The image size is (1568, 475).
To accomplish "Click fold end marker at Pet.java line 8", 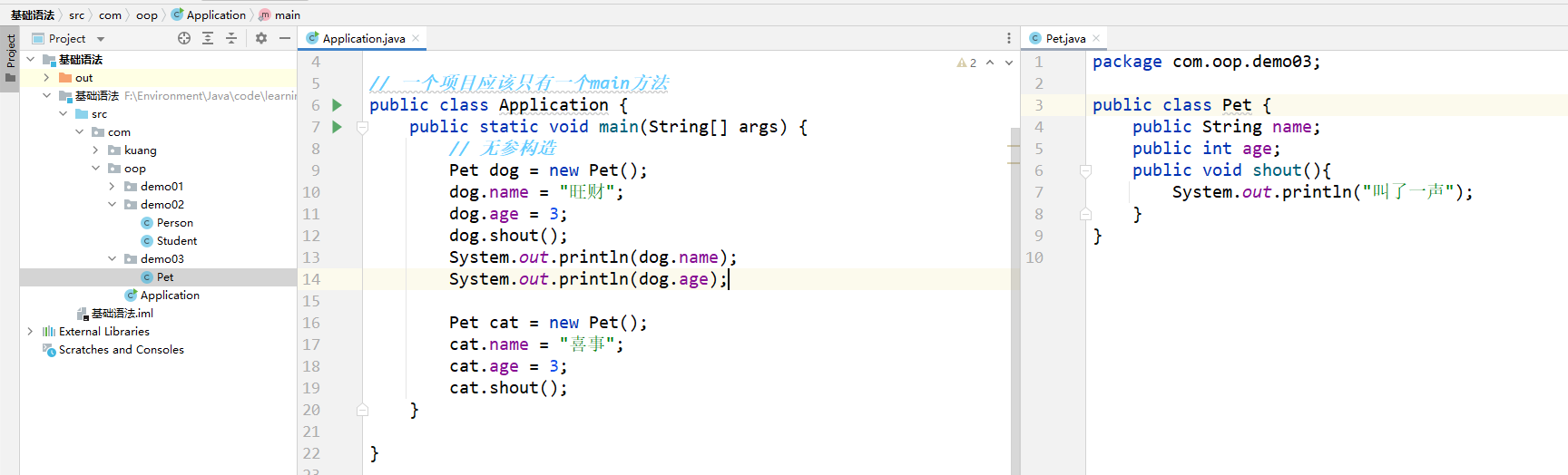I will tap(1085, 214).
